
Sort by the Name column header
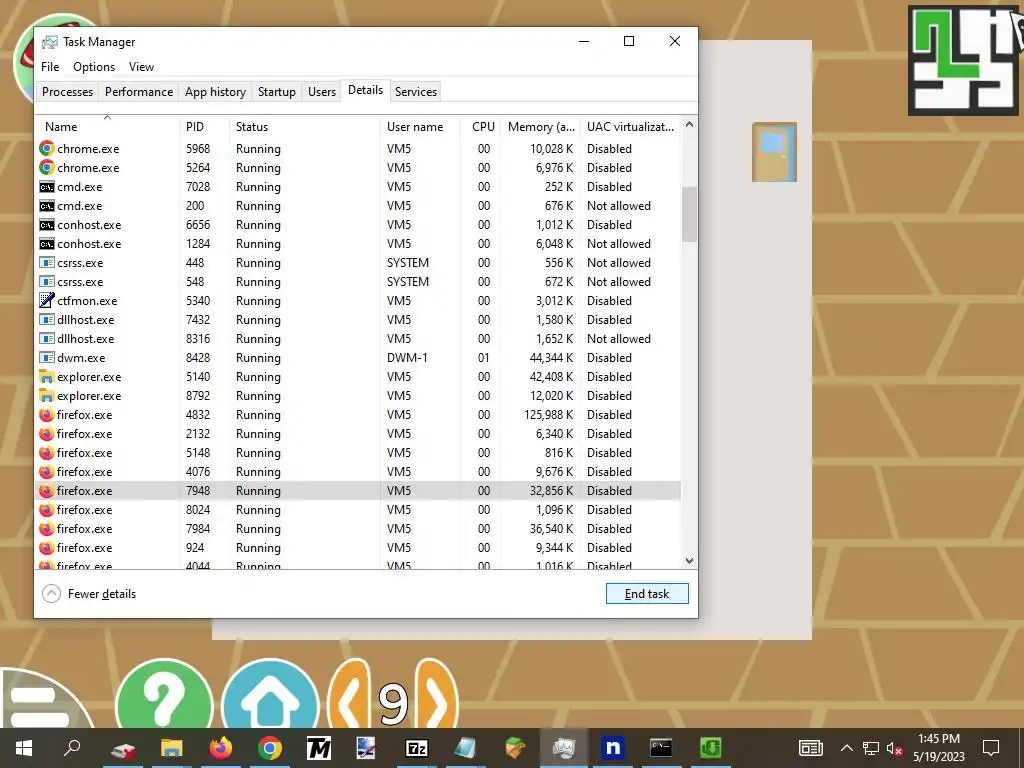click(107, 125)
